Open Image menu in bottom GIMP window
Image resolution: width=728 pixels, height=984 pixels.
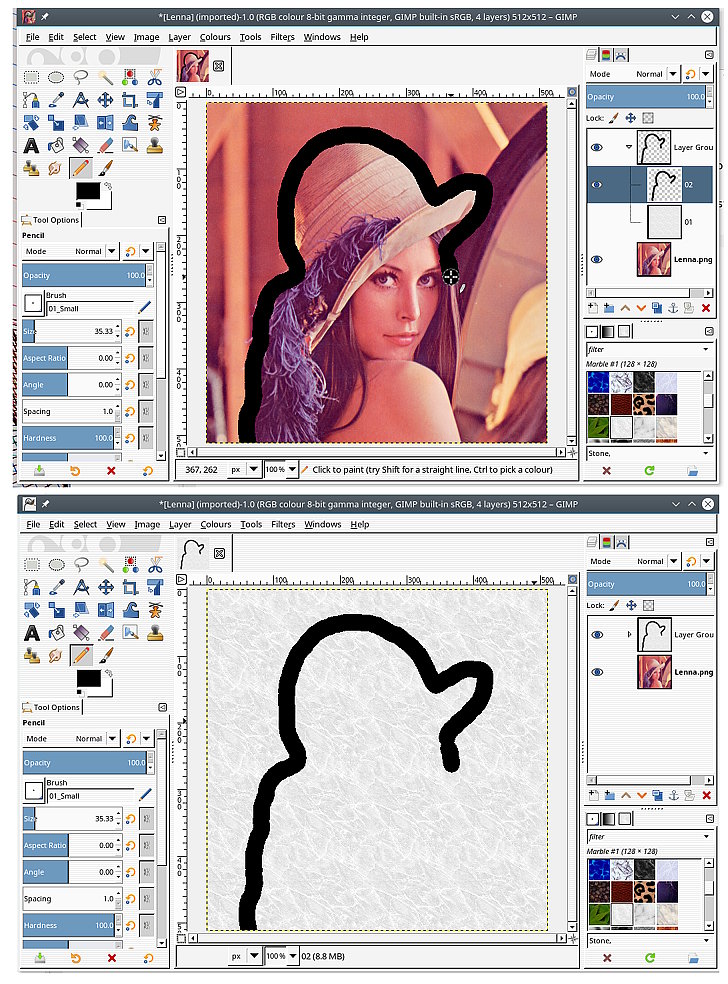coord(147,525)
